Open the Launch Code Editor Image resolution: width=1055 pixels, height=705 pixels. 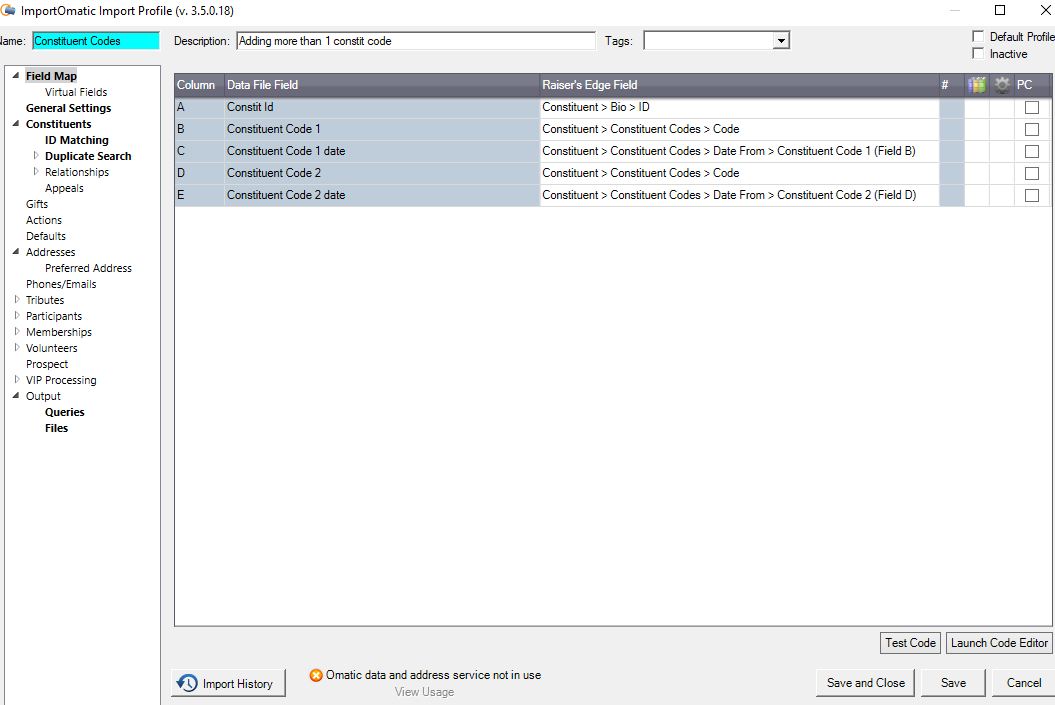[998, 643]
